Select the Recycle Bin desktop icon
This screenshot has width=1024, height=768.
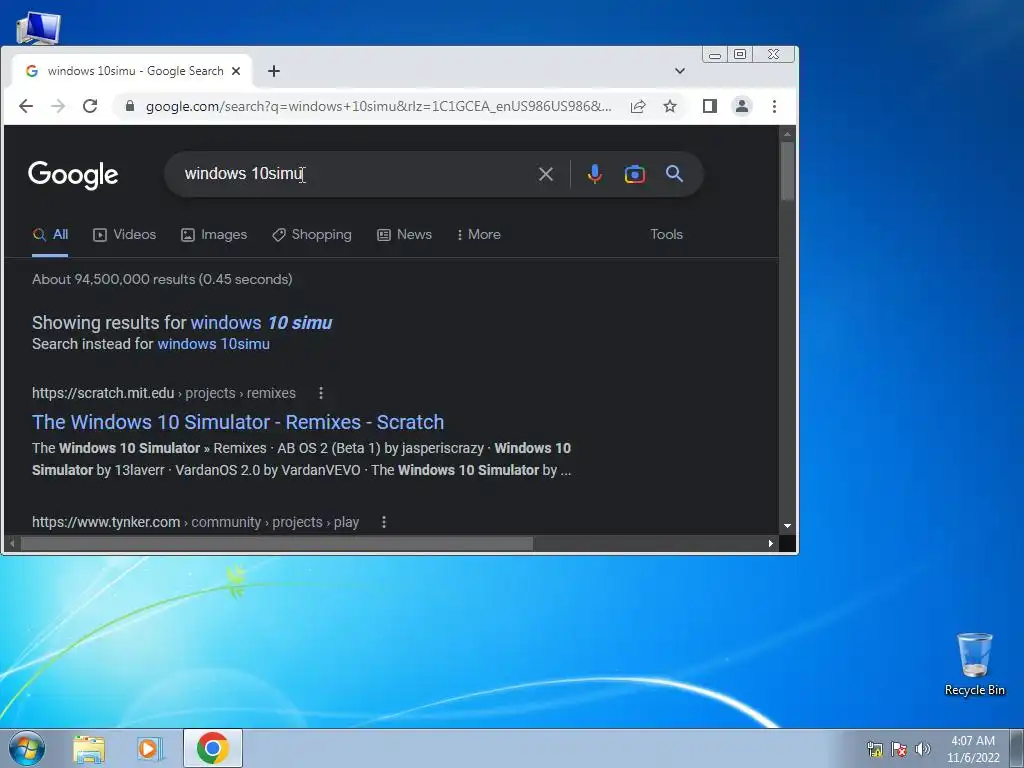pos(974,664)
